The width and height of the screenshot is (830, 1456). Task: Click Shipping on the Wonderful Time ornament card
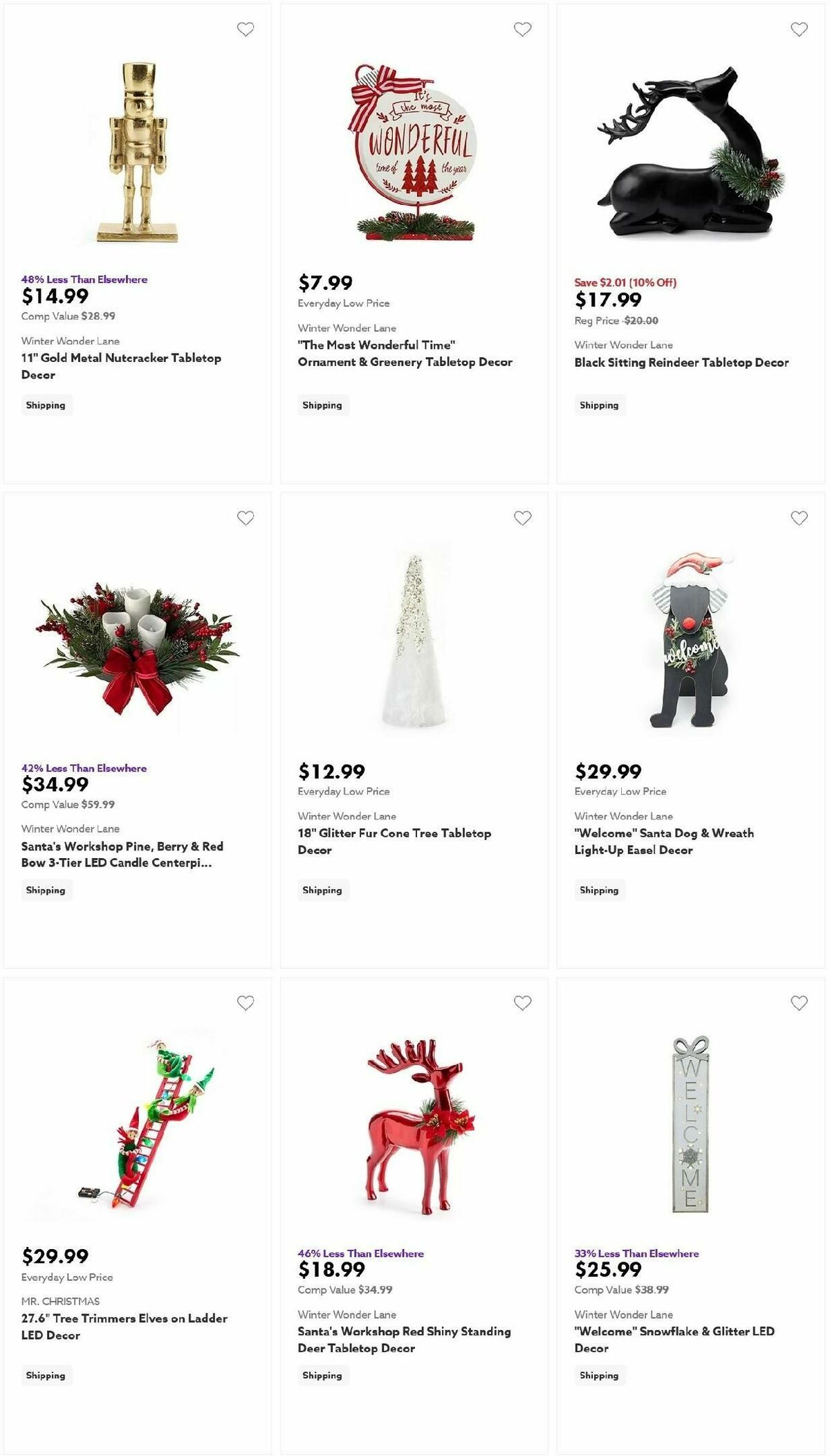[323, 405]
